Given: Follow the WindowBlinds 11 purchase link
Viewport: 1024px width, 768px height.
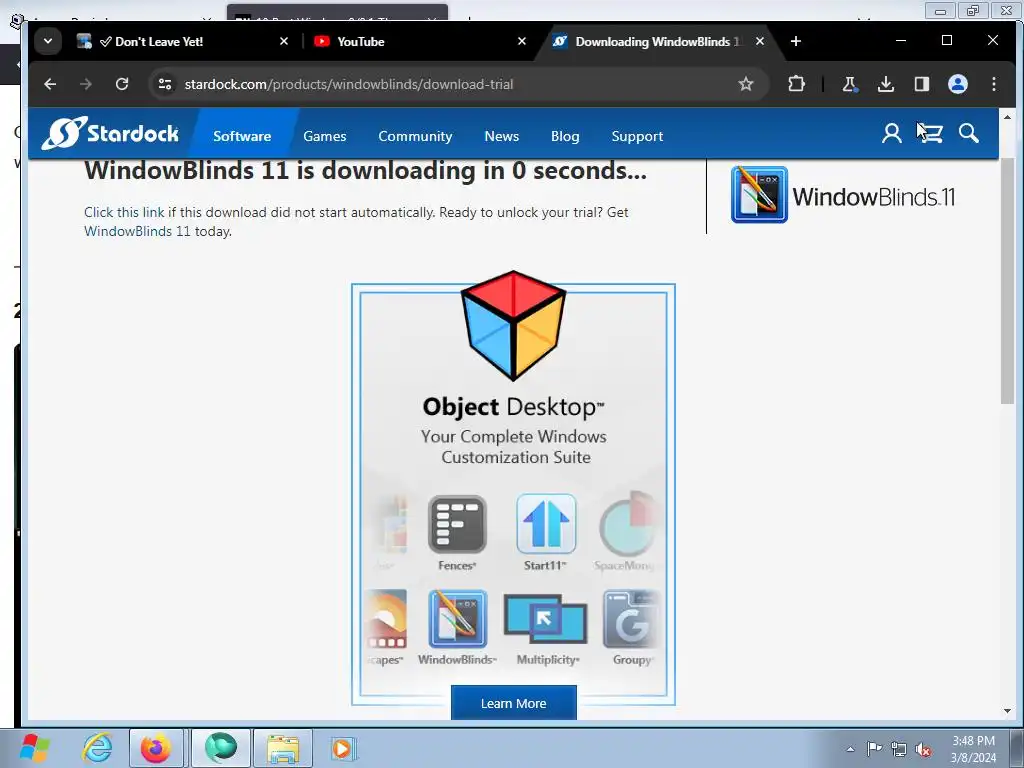Looking at the screenshot, I should 137,231.
